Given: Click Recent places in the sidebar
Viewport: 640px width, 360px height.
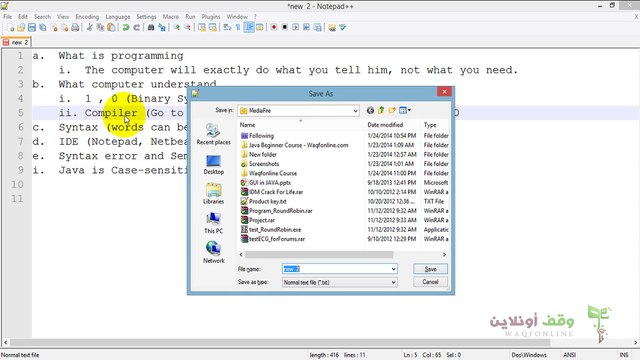Looking at the screenshot, I should 213,134.
